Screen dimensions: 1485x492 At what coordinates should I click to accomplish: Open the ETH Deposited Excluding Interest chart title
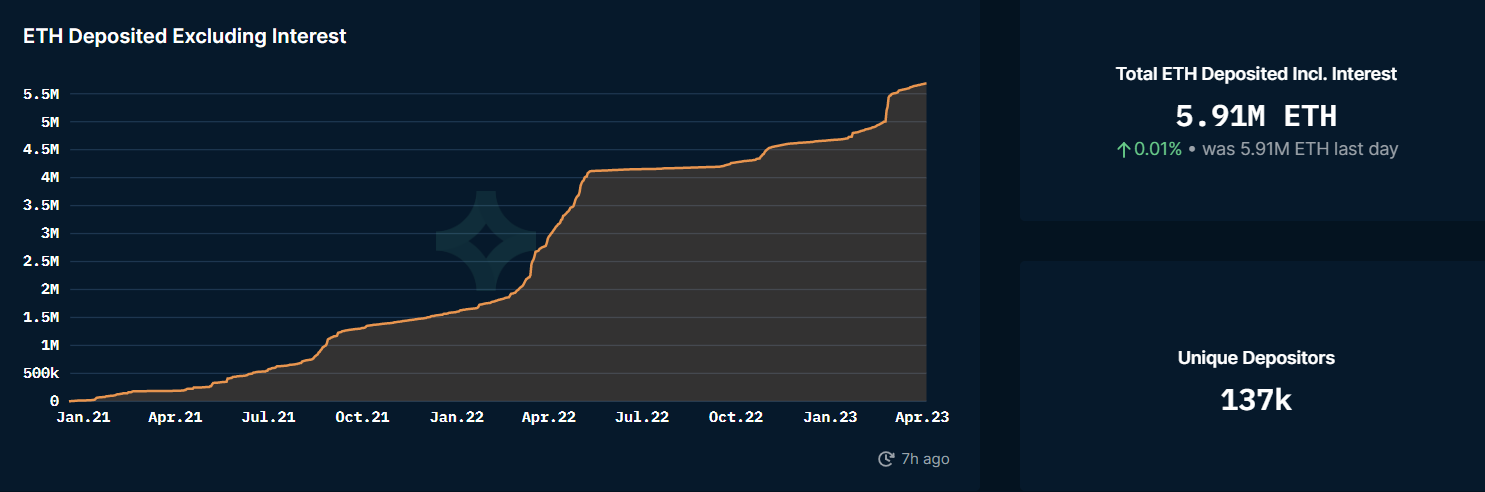185,36
